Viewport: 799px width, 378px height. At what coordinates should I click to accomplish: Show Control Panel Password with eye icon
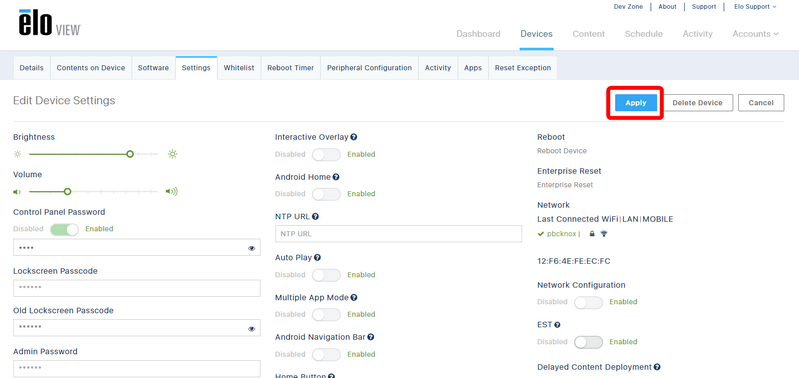coord(251,249)
